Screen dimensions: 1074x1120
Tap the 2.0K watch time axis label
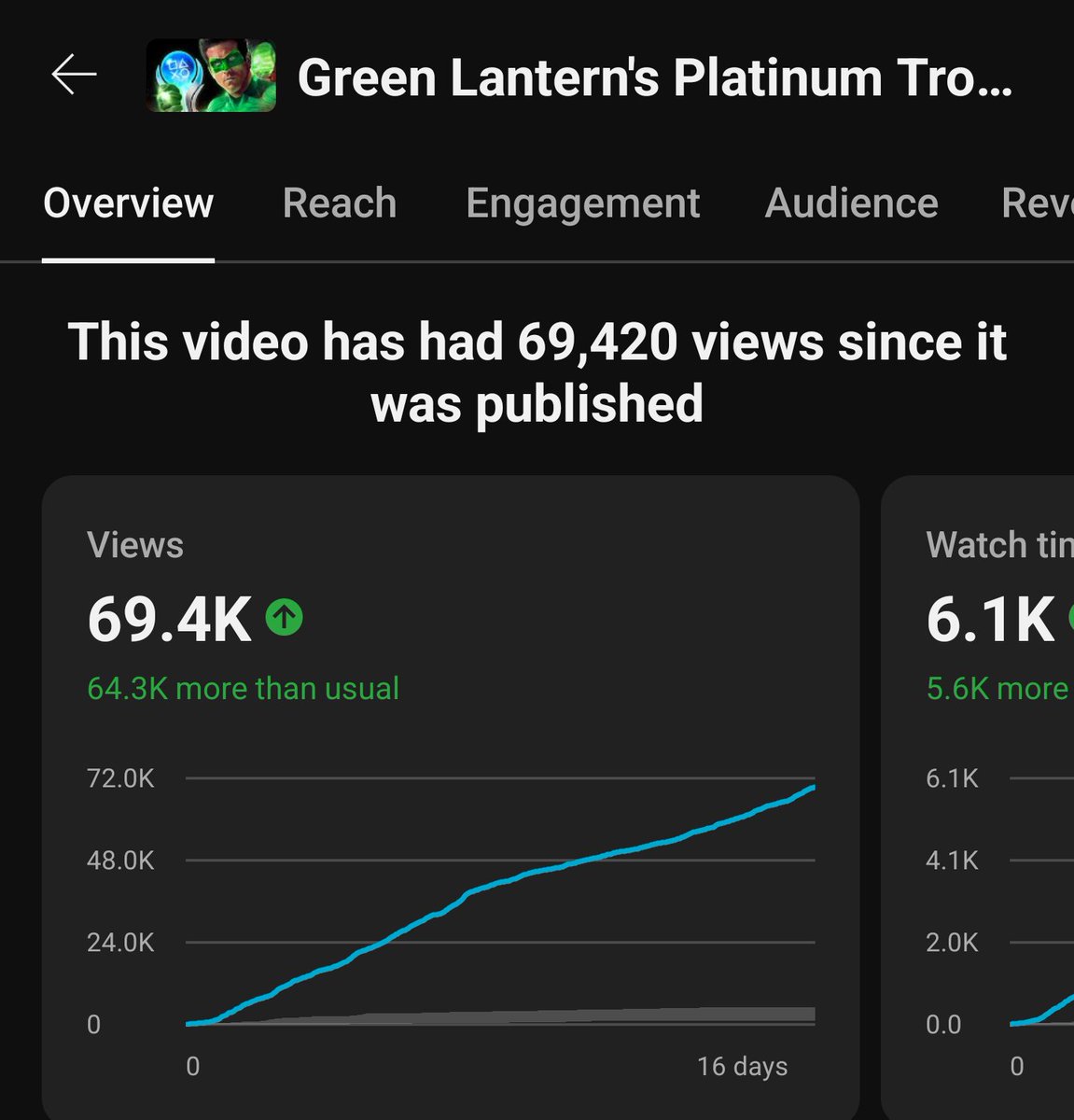coord(953,943)
